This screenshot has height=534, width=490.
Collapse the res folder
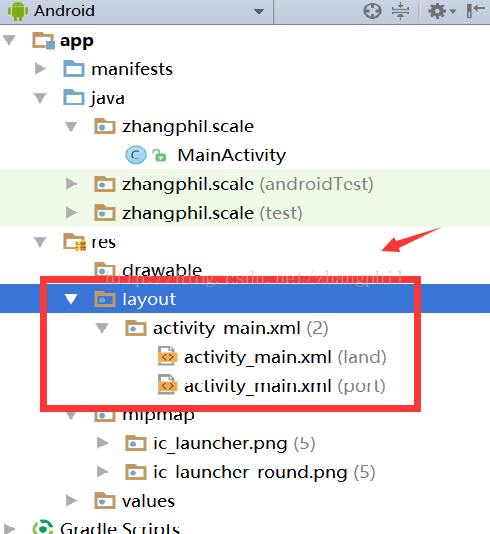pyautogui.click(x=40, y=242)
